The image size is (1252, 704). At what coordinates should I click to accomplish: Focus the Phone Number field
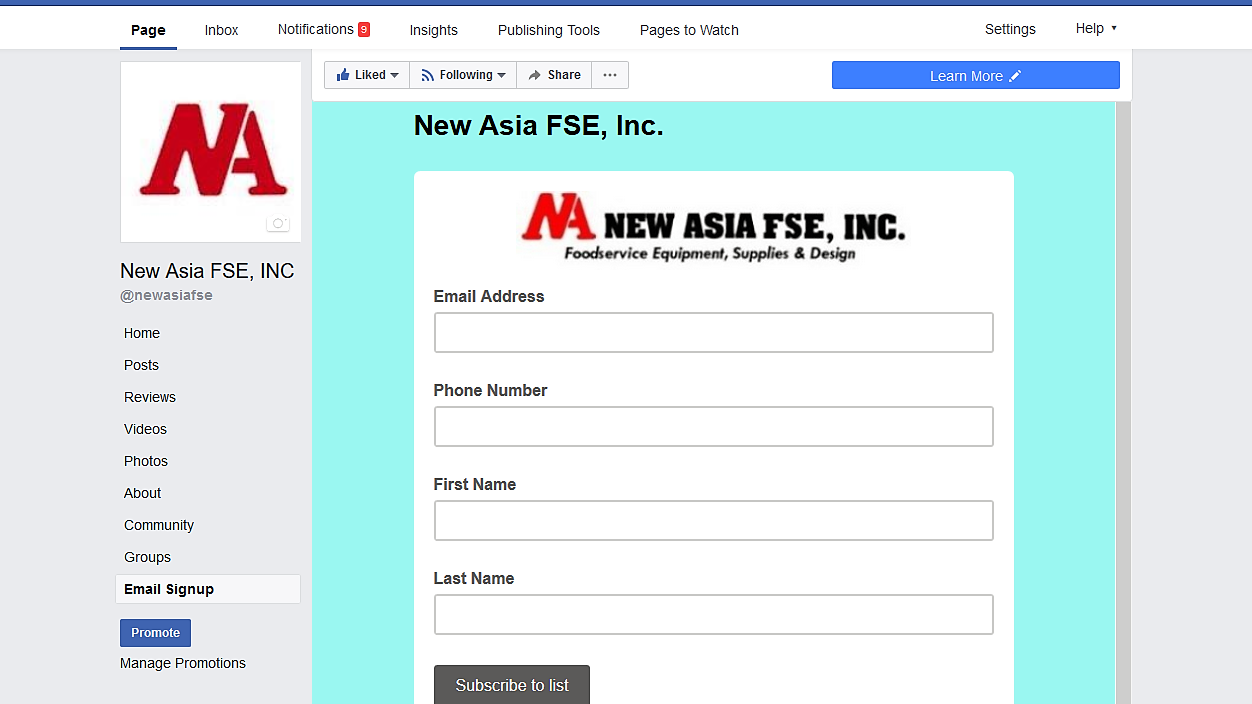713,427
